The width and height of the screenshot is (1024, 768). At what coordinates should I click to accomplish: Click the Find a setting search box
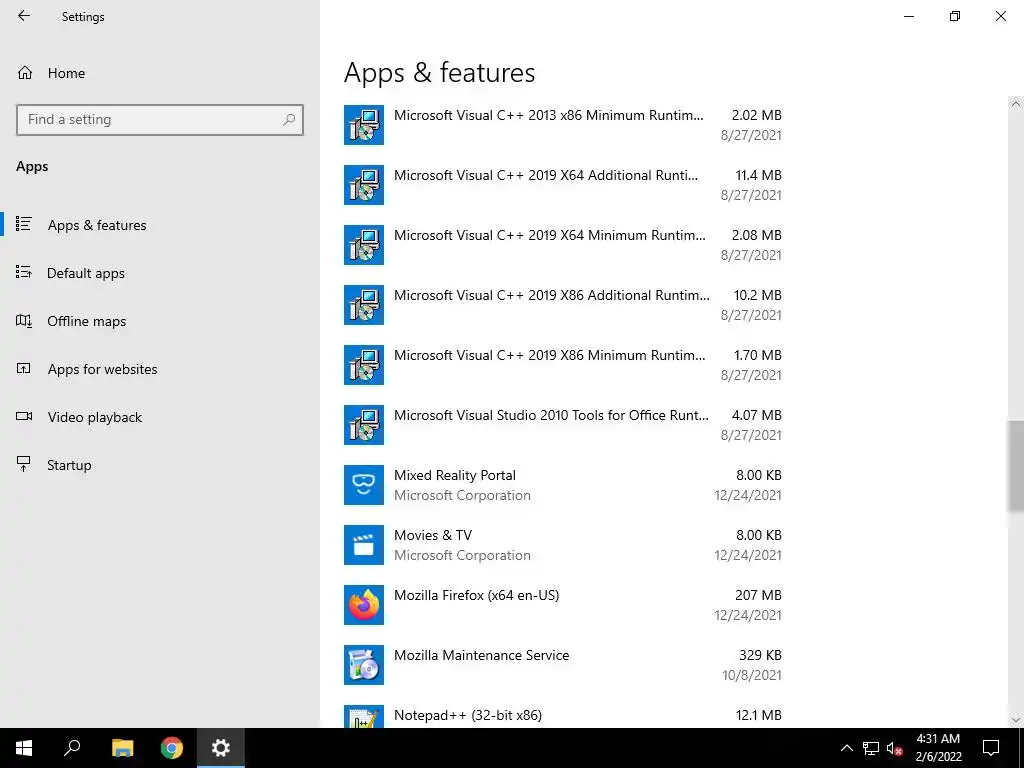(160, 120)
